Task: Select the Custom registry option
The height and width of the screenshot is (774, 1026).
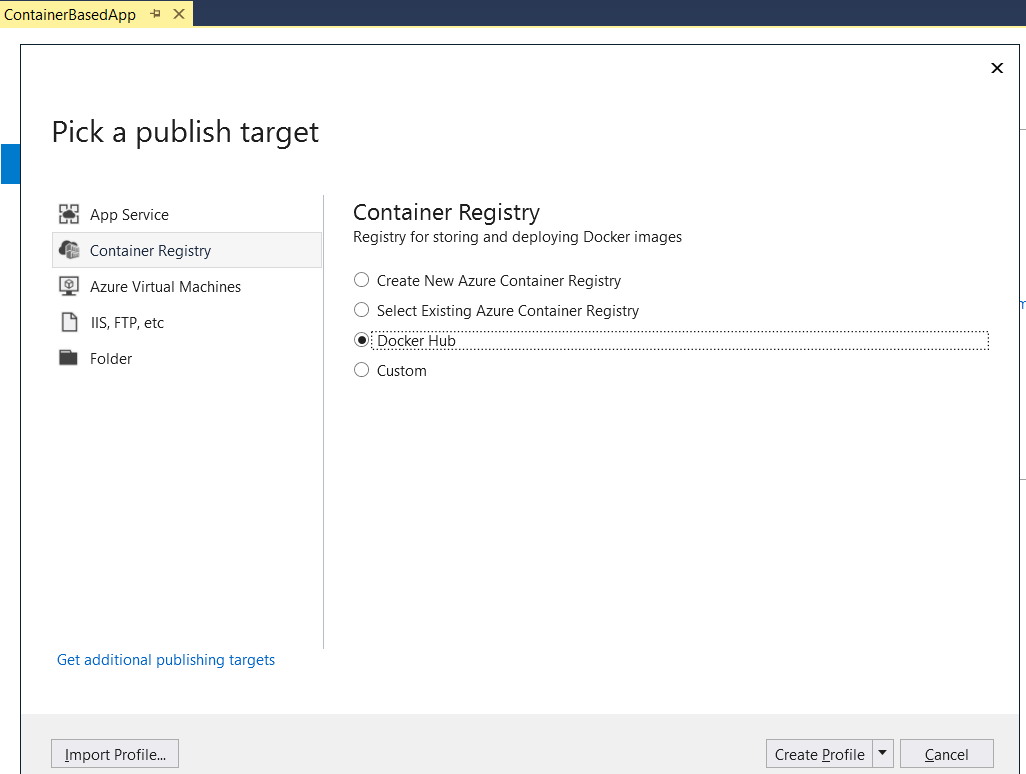Action: (x=361, y=370)
